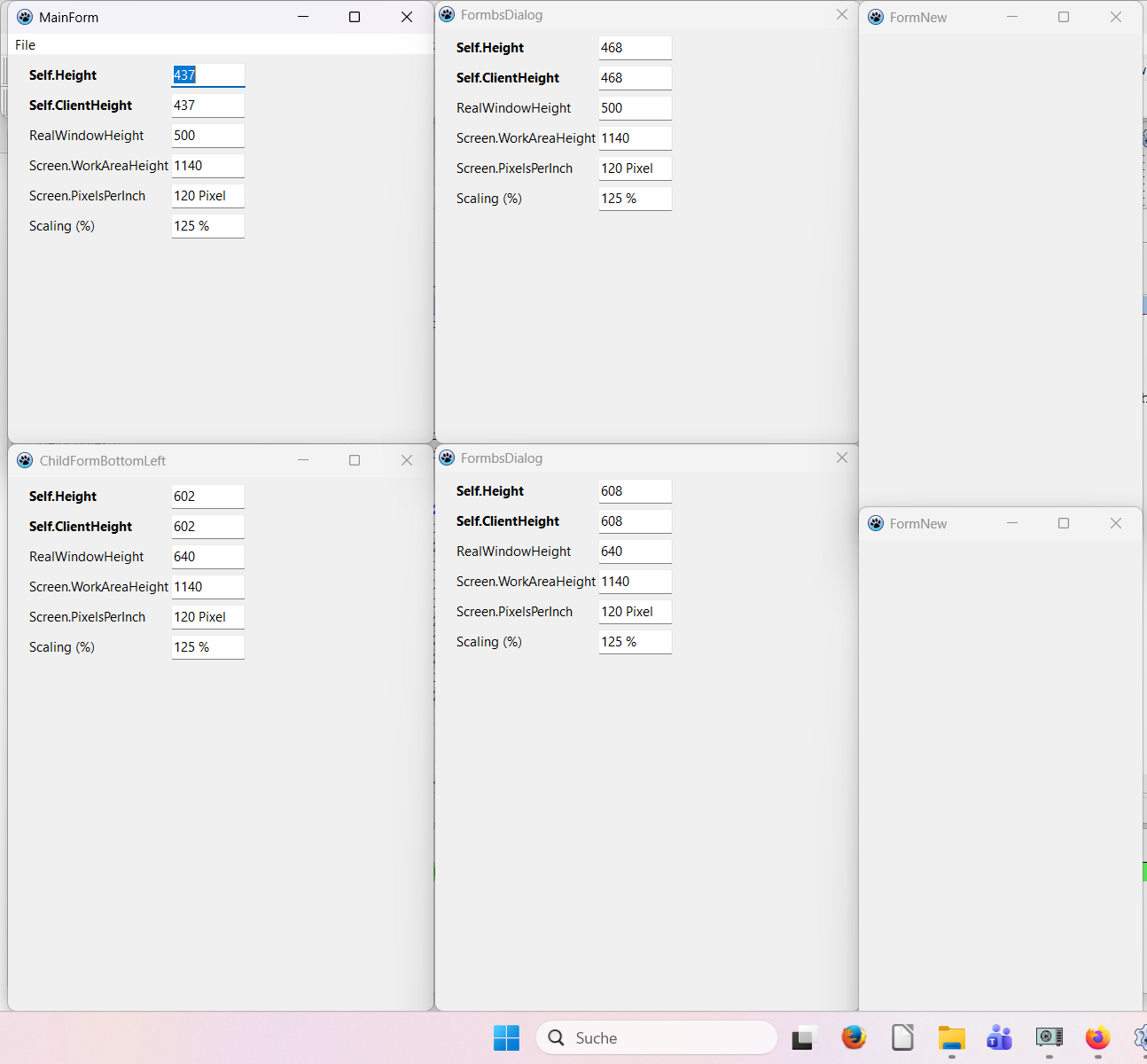
Task: Click the paw icon in MainForm title bar
Action: coord(25,17)
